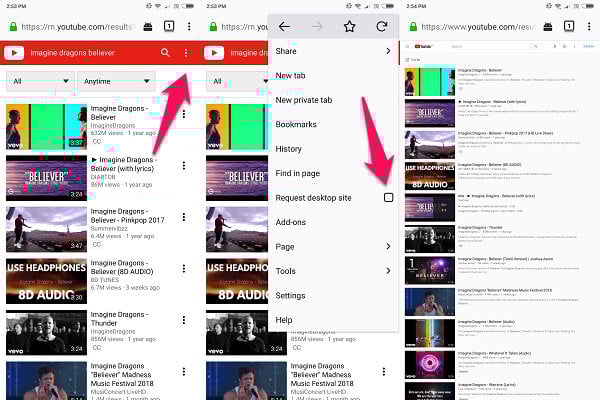Open options dots for Believer (8D AUDIO) video
The width and height of the screenshot is (600, 400).
coord(184,268)
